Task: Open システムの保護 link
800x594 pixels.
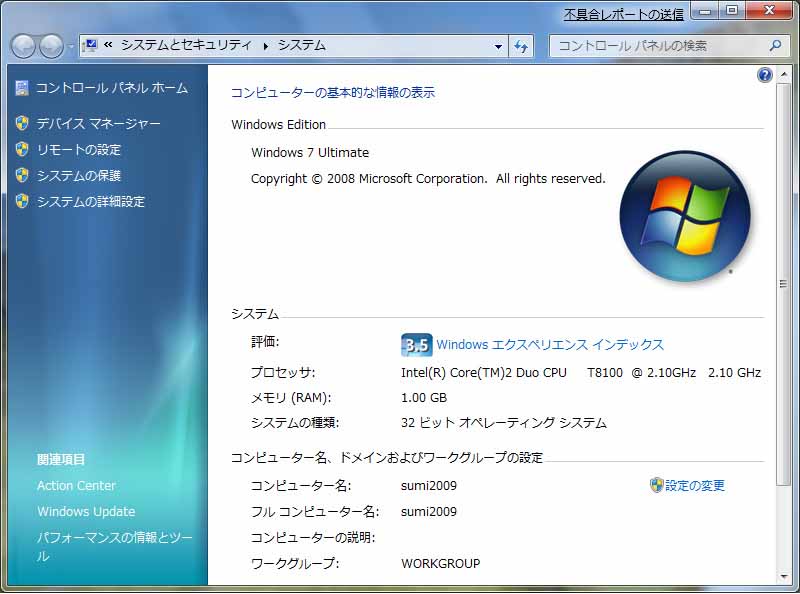Action: [x=79, y=176]
